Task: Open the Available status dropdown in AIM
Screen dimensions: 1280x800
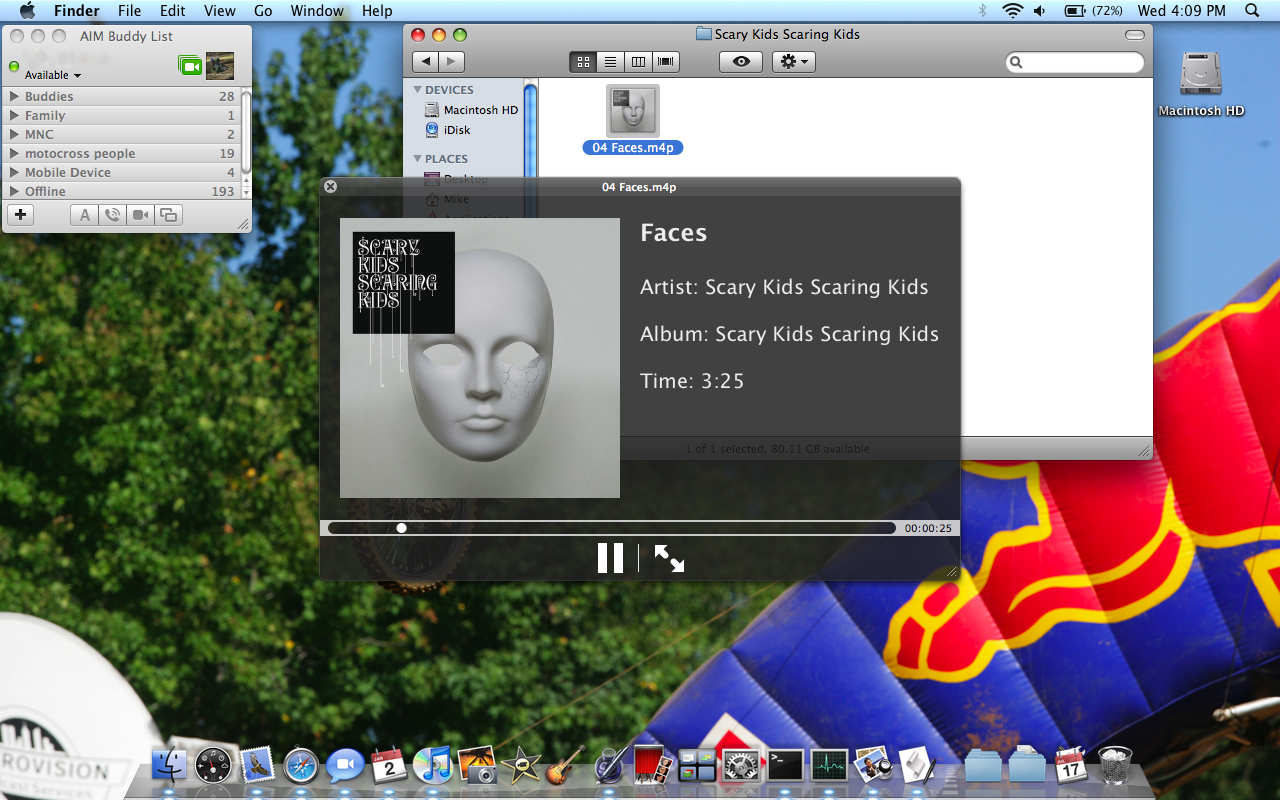Action: [53, 75]
